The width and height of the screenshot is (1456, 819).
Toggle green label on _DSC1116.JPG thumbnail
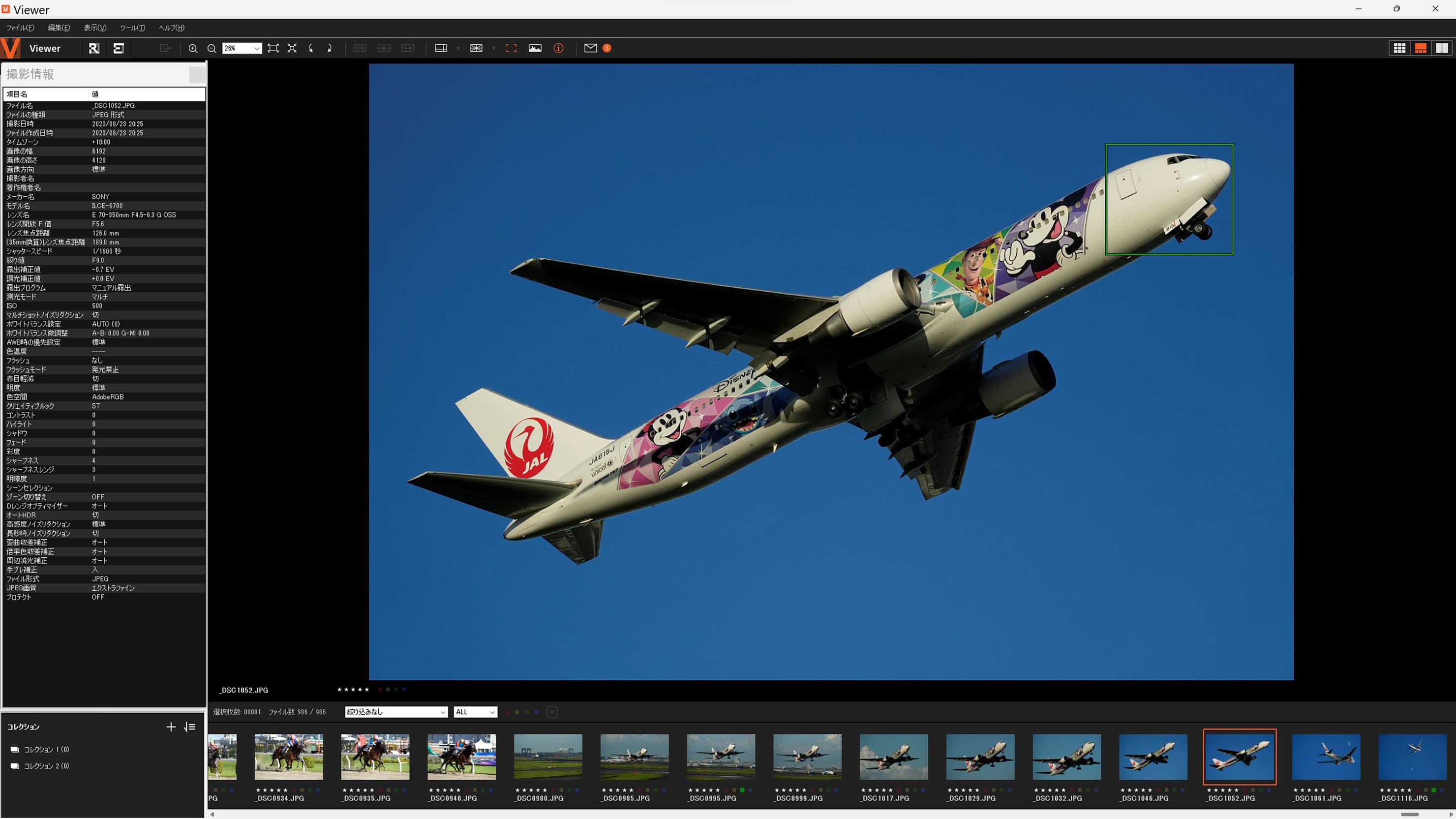point(1433,790)
